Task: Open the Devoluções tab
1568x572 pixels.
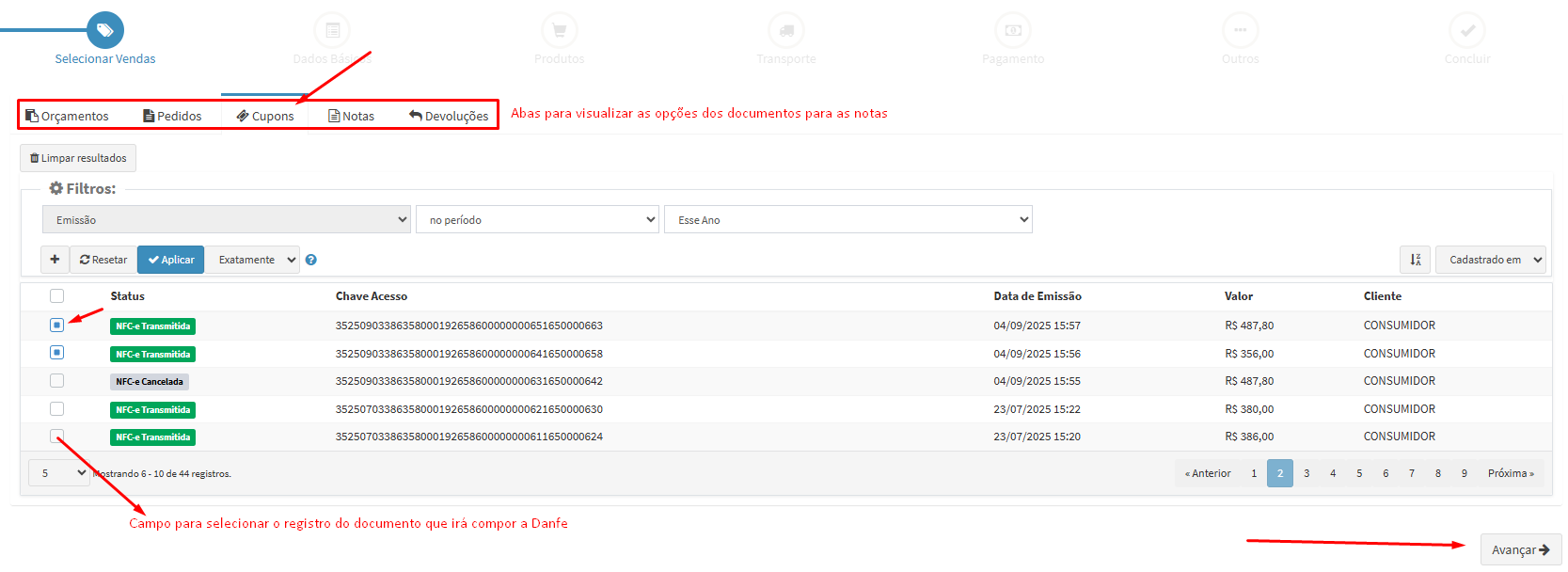Action: 449,116
